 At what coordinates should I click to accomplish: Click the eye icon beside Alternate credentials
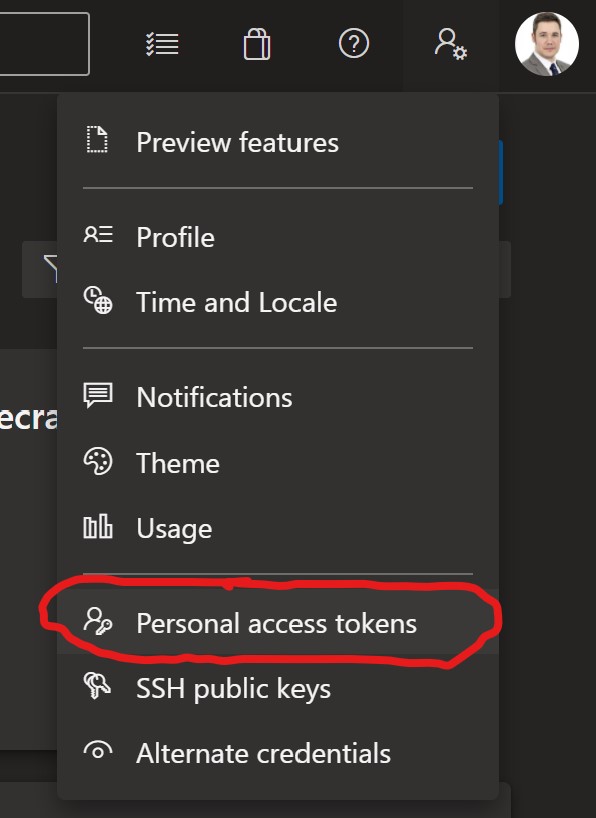(x=98, y=750)
